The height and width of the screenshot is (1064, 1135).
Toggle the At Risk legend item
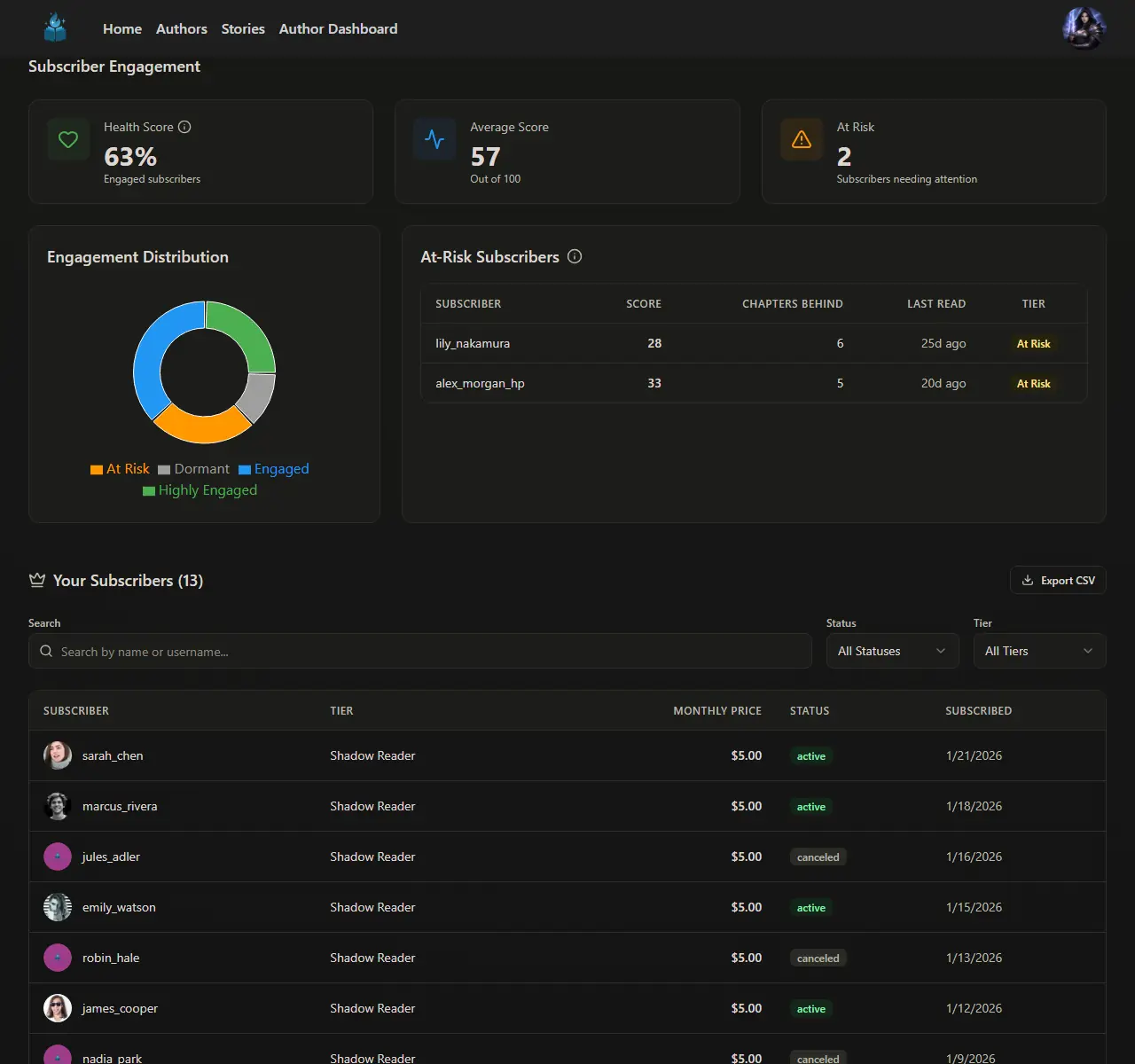pos(120,468)
